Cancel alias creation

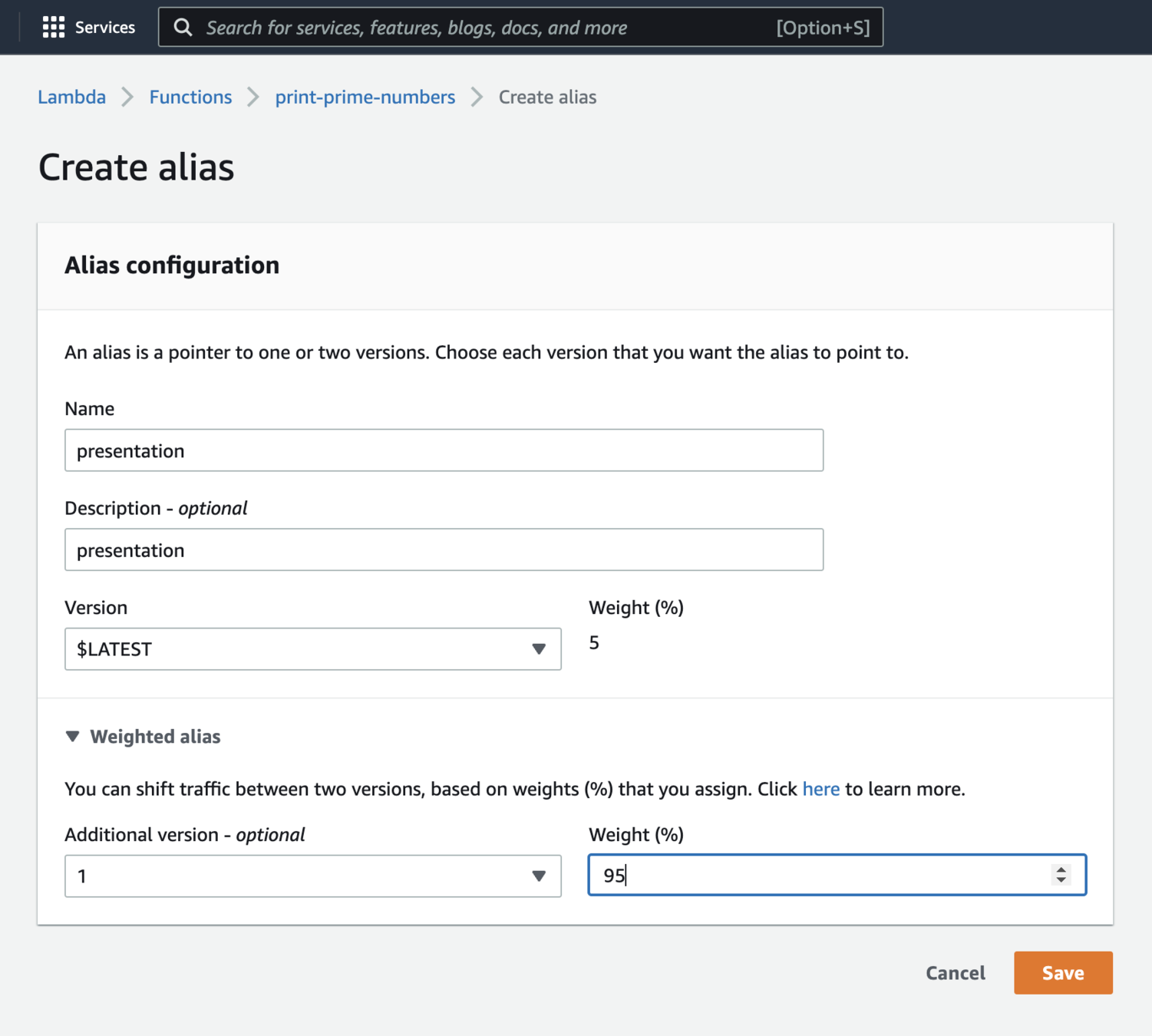[956, 973]
